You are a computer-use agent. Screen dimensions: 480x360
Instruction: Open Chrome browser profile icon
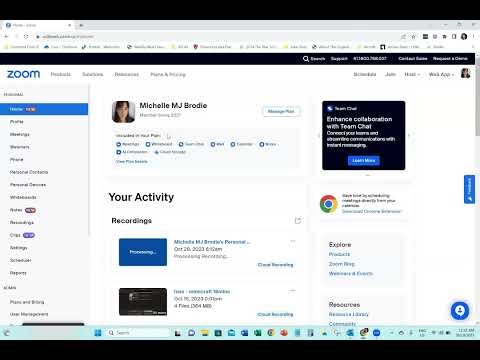click(x=464, y=36)
